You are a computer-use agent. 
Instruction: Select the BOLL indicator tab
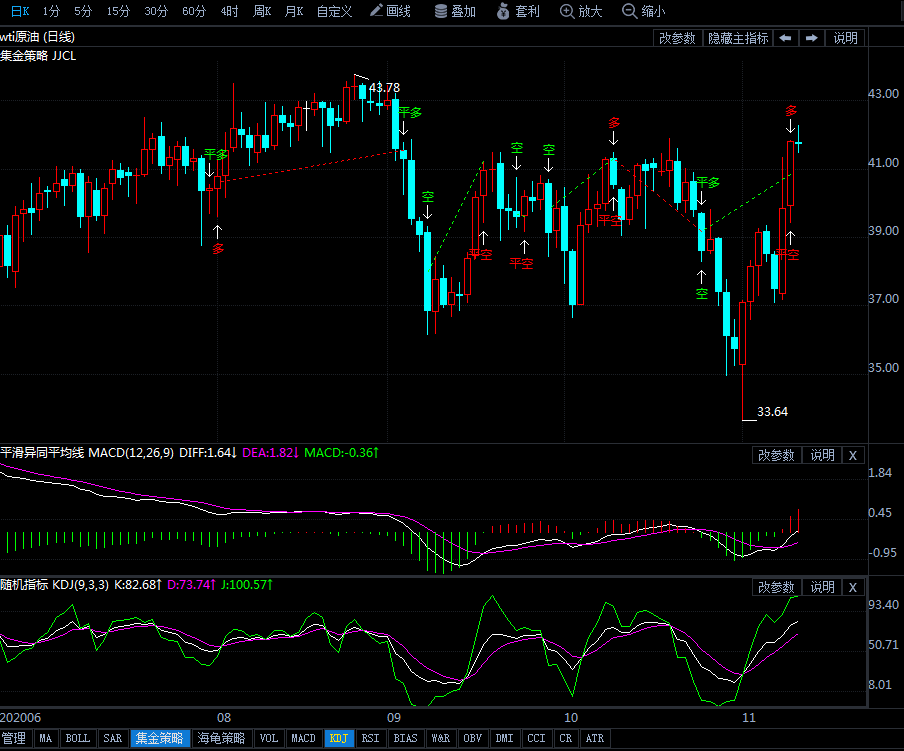pos(77,739)
